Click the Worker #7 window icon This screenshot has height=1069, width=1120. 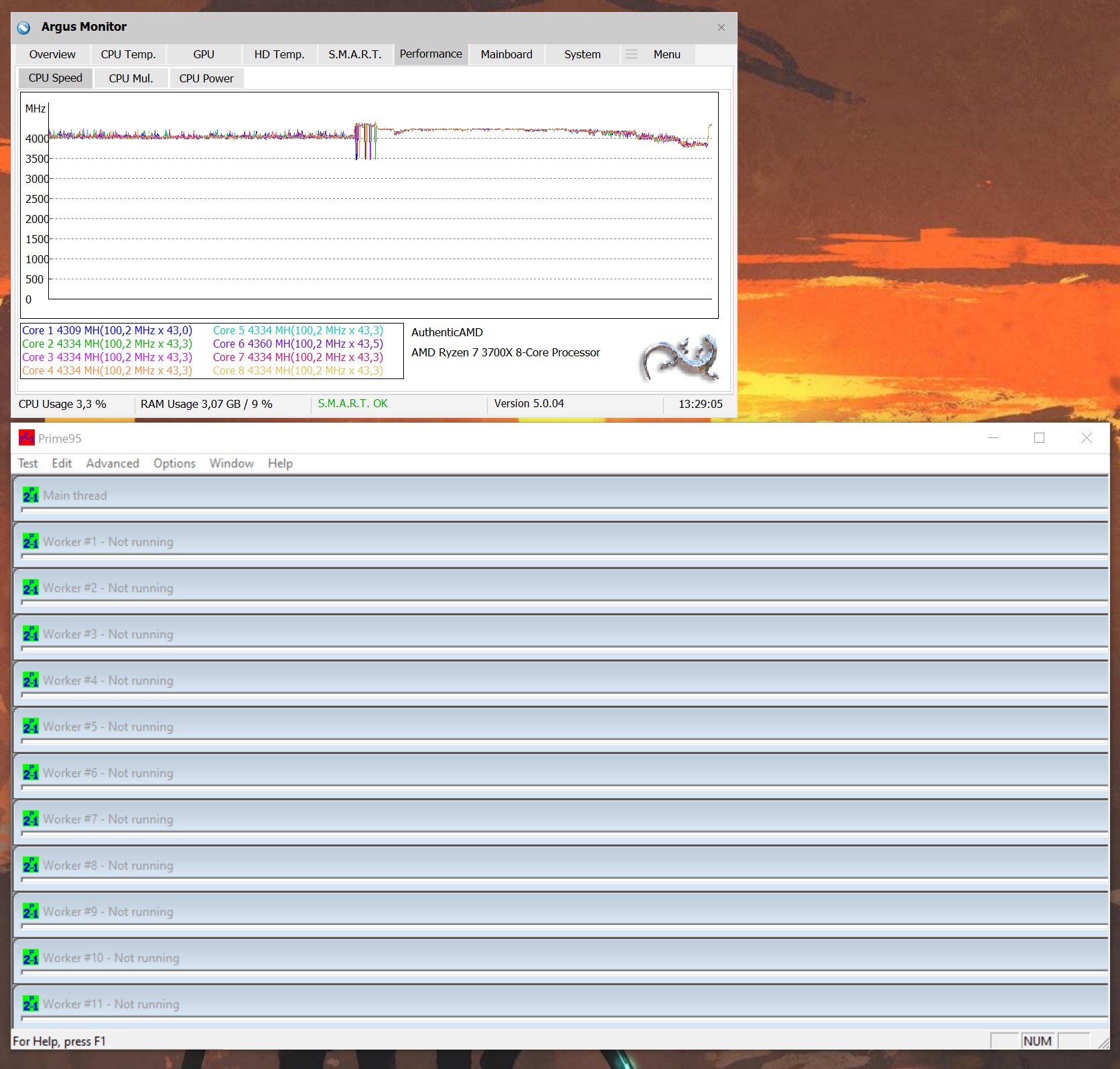point(31,818)
